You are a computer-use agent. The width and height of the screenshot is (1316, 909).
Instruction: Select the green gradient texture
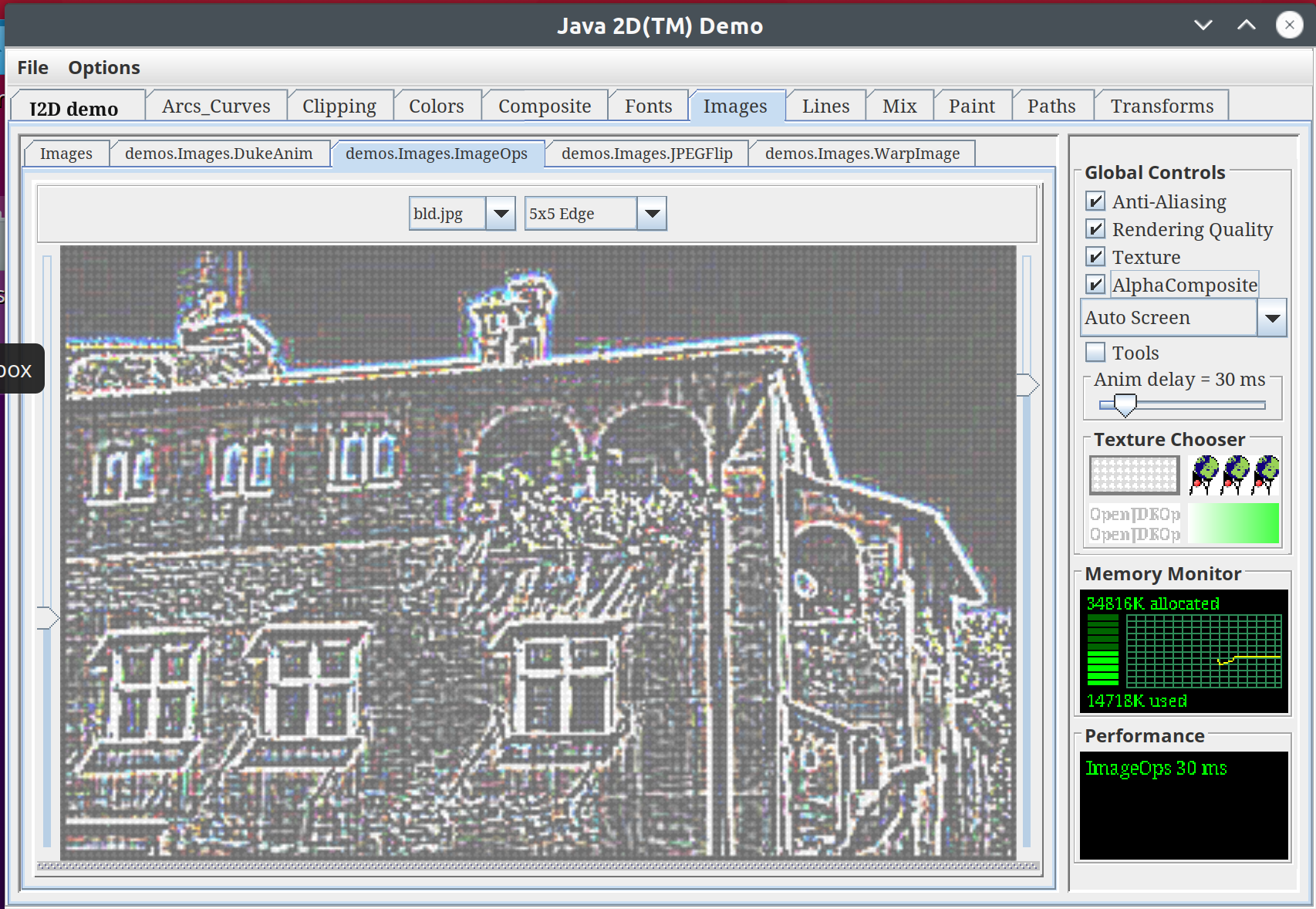point(1233,523)
